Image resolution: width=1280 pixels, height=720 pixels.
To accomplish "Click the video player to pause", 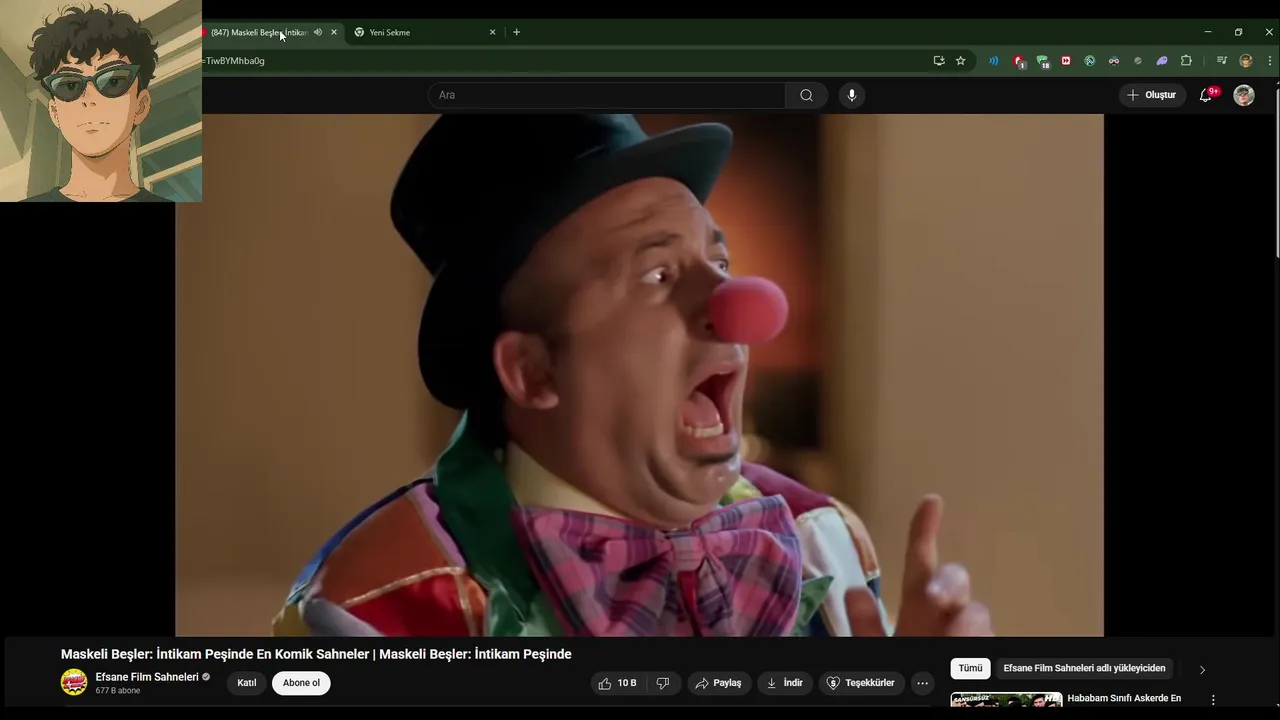I will point(639,375).
